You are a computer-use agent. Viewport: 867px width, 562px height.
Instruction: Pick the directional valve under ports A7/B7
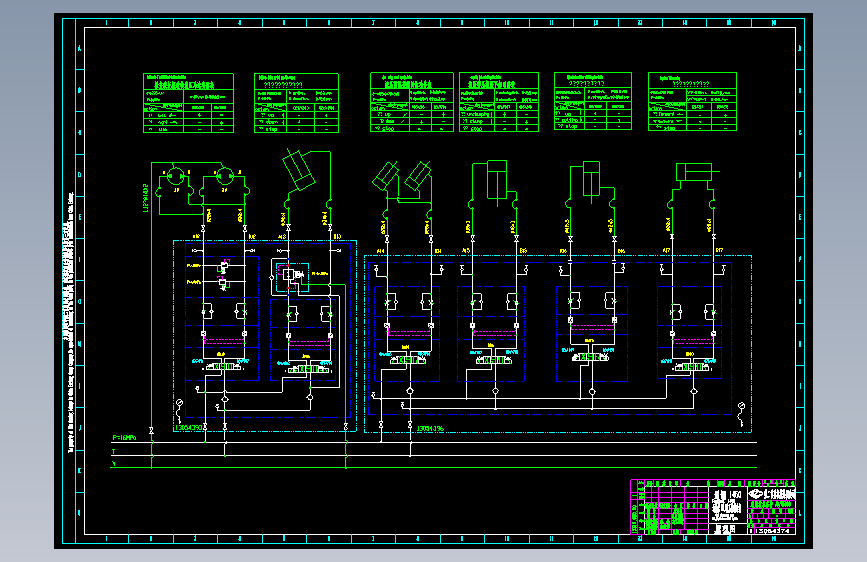(692, 366)
